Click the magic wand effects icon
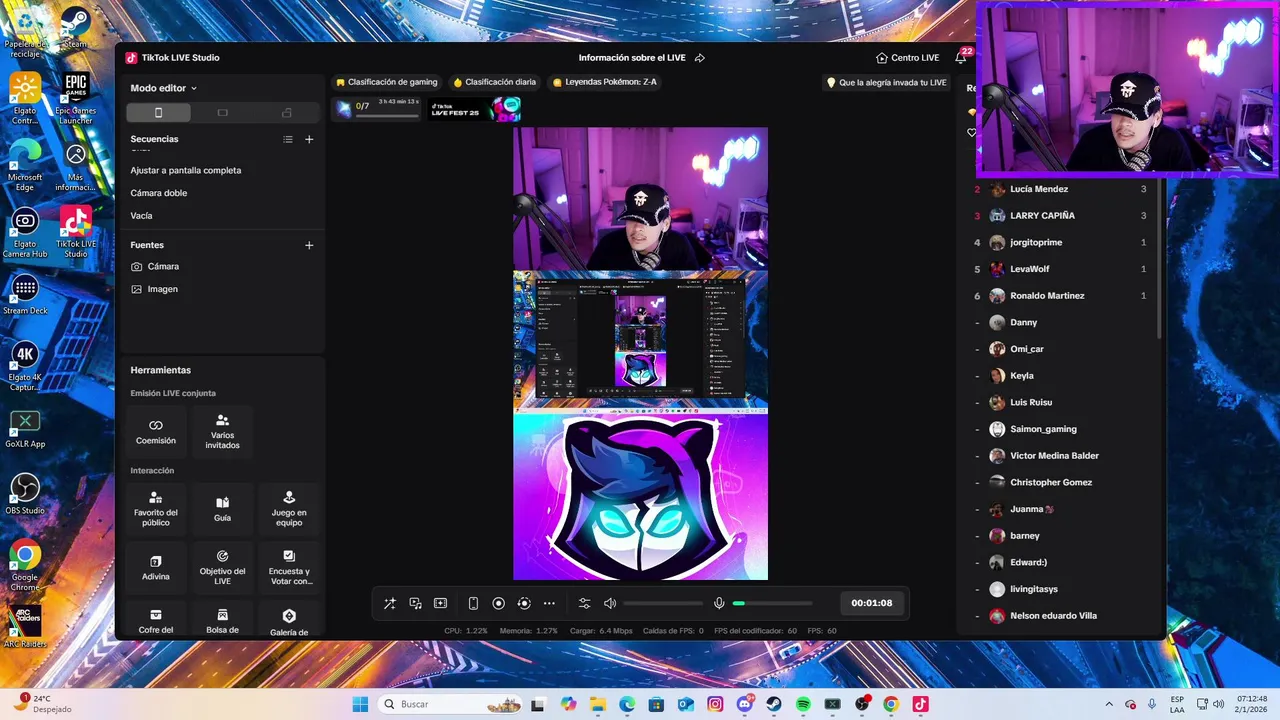Screen dimensions: 1280x720 click(390, 603)
